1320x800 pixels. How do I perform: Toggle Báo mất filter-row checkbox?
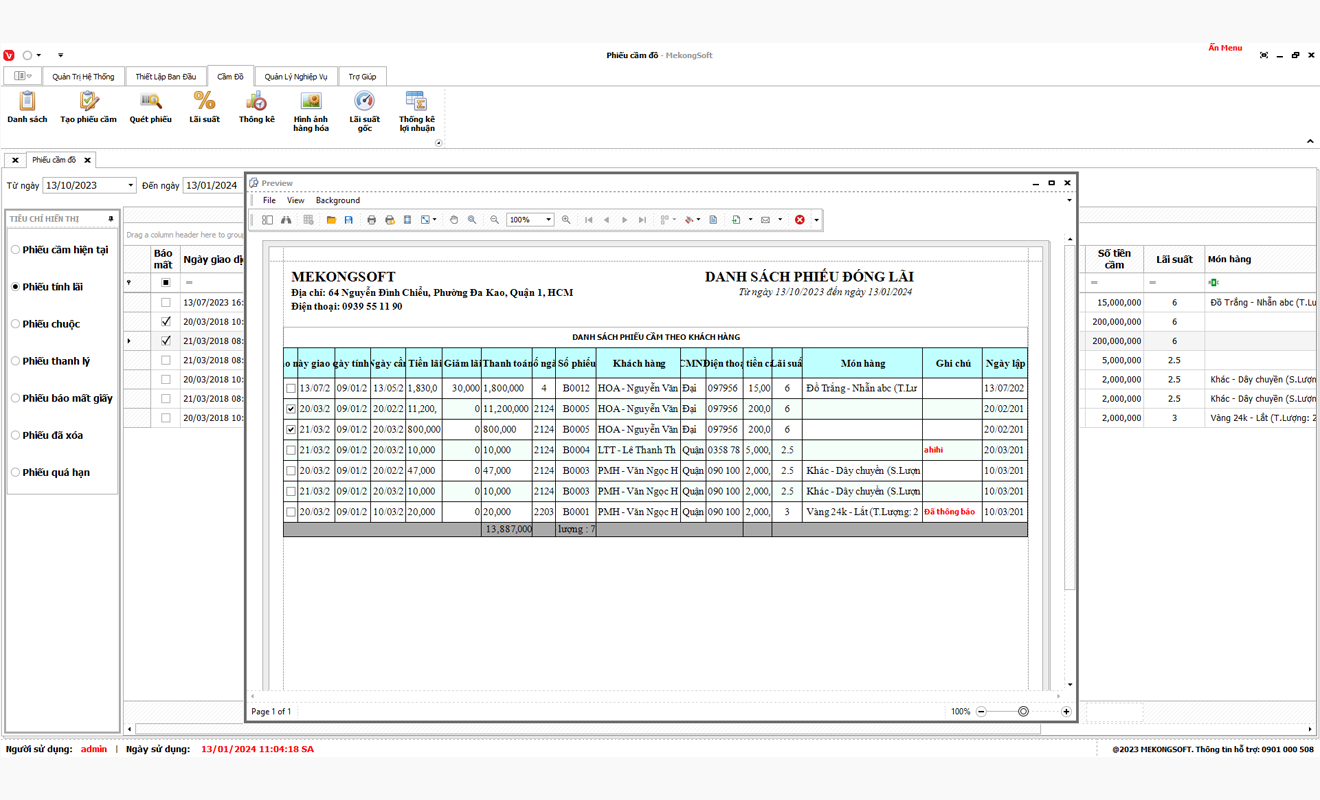[166, 283]
